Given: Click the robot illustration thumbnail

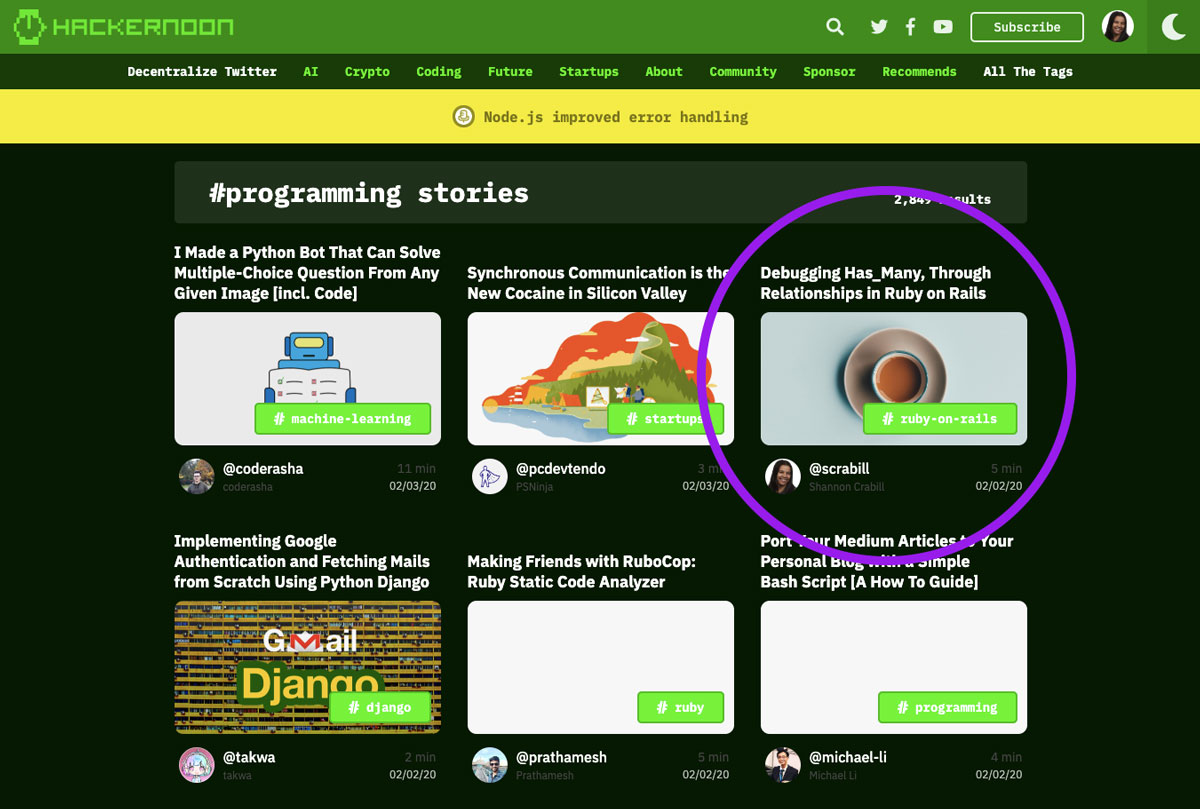Looking at the screenshot, I should click(x=307, y=378).
